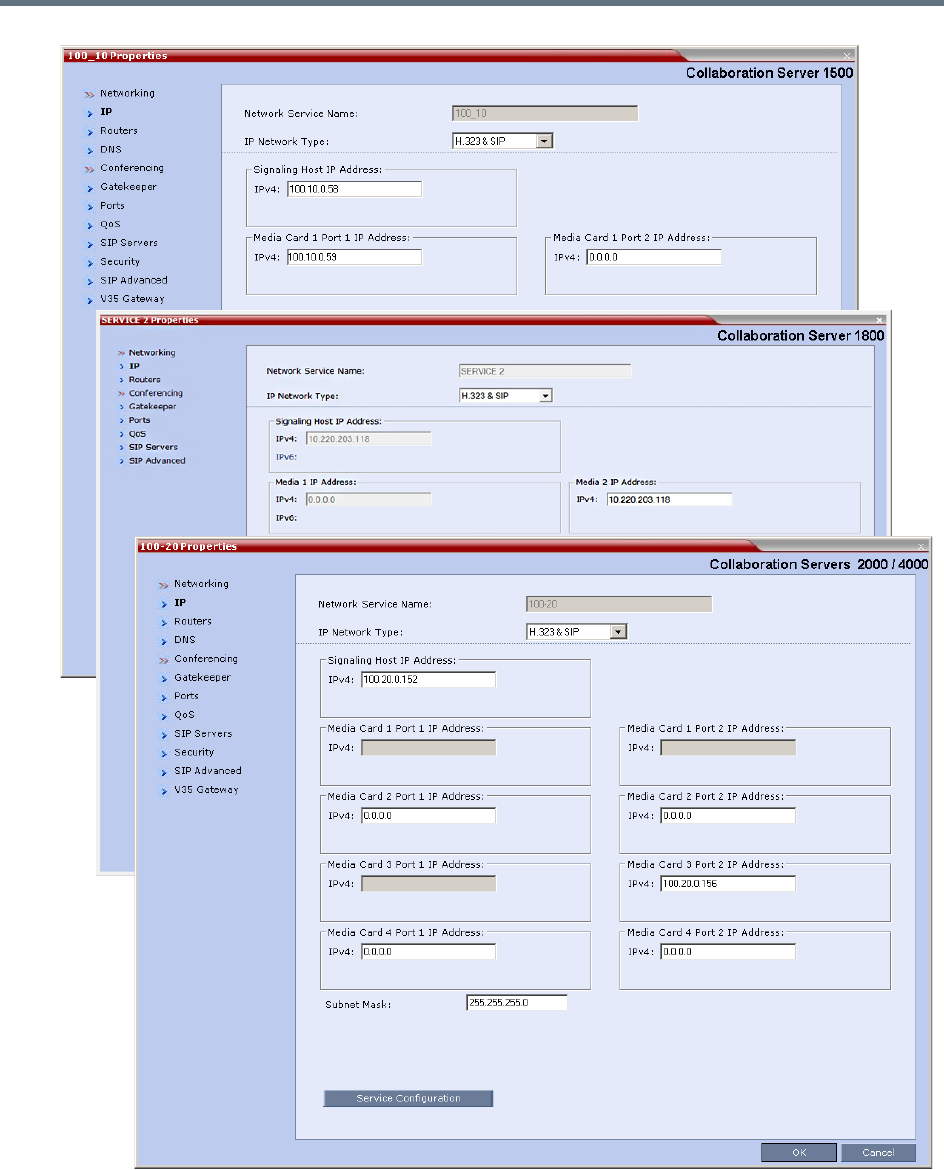Click Media Card 2 Port 2 IPv4 field
944x1170 pixels.
[x=728, y=816]
